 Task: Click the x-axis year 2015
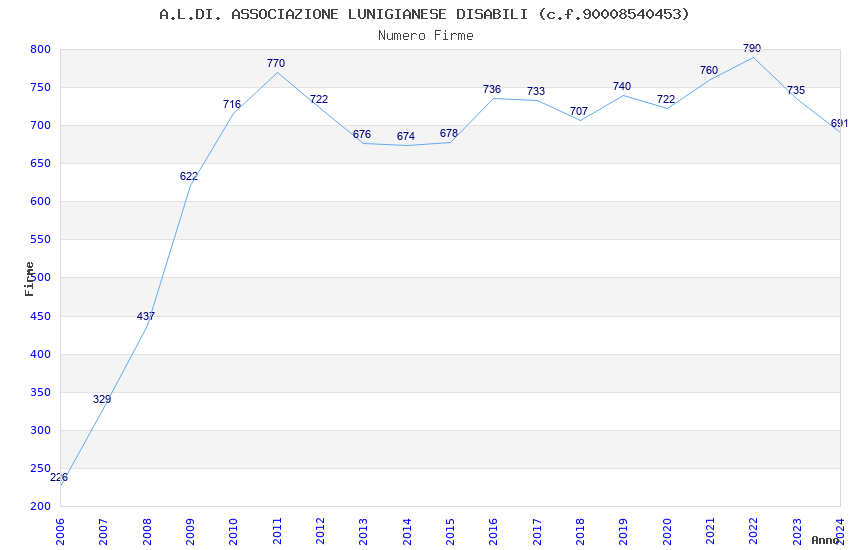click(x=450, y=531)
